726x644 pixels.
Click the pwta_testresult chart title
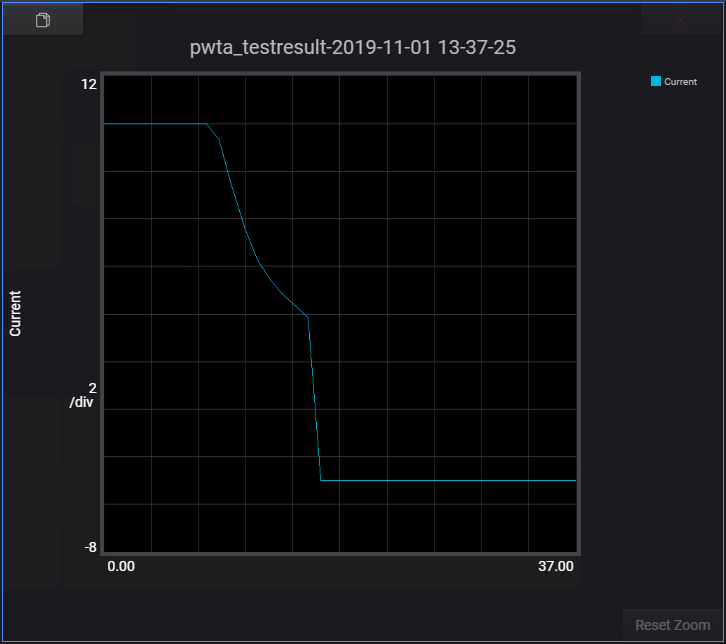(x=353, y=47)
